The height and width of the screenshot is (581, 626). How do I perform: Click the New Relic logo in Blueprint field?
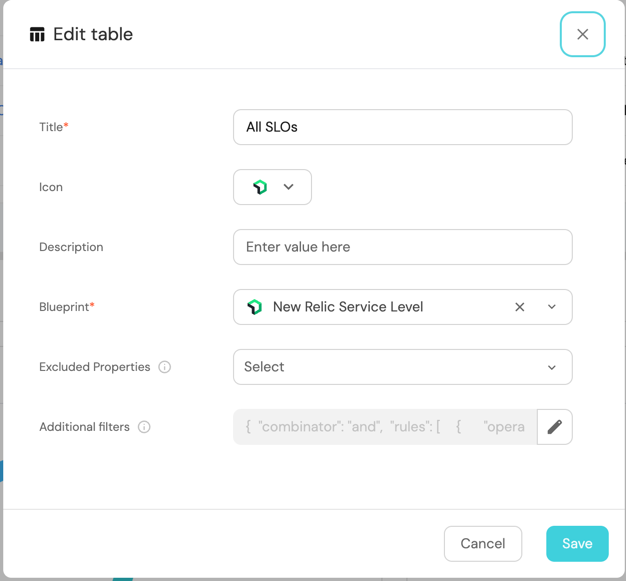click(255, 307)
